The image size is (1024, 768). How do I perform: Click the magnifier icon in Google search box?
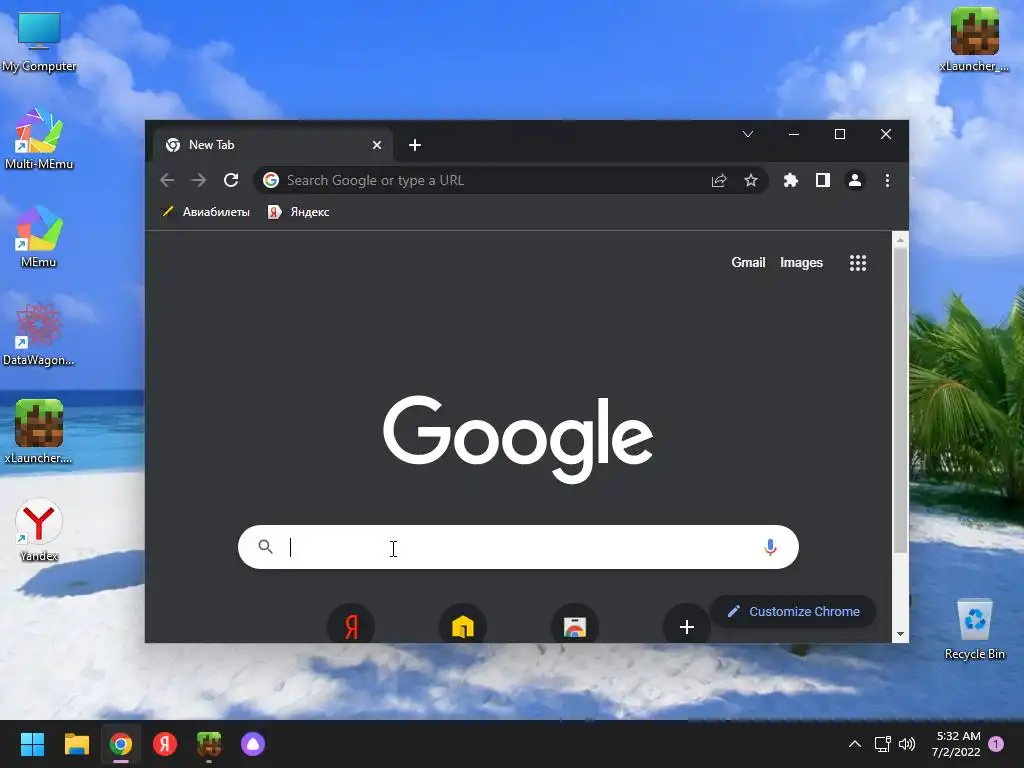coord(265,547)
